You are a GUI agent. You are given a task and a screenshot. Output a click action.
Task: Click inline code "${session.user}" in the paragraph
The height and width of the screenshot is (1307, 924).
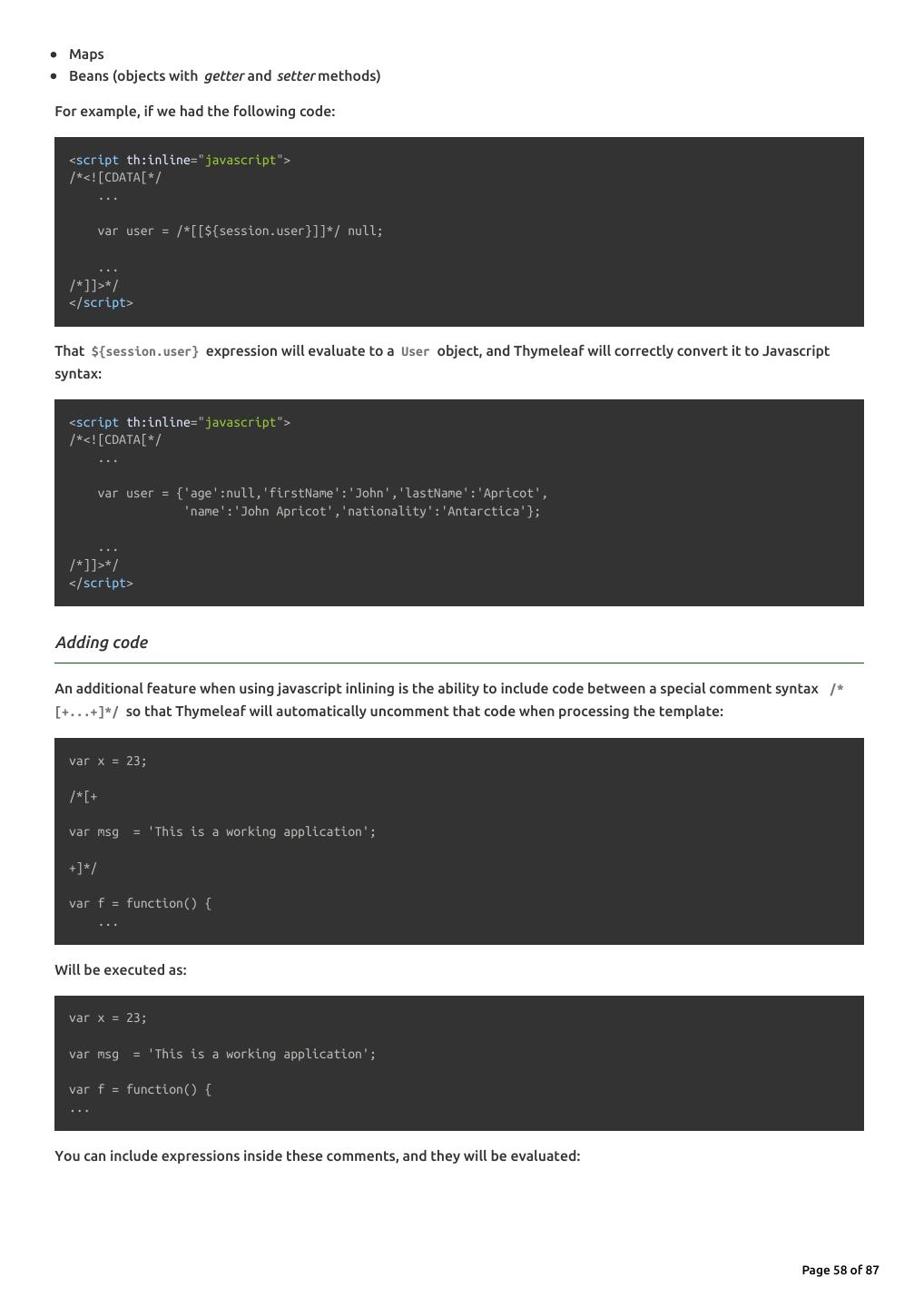[x=144, y=352]
